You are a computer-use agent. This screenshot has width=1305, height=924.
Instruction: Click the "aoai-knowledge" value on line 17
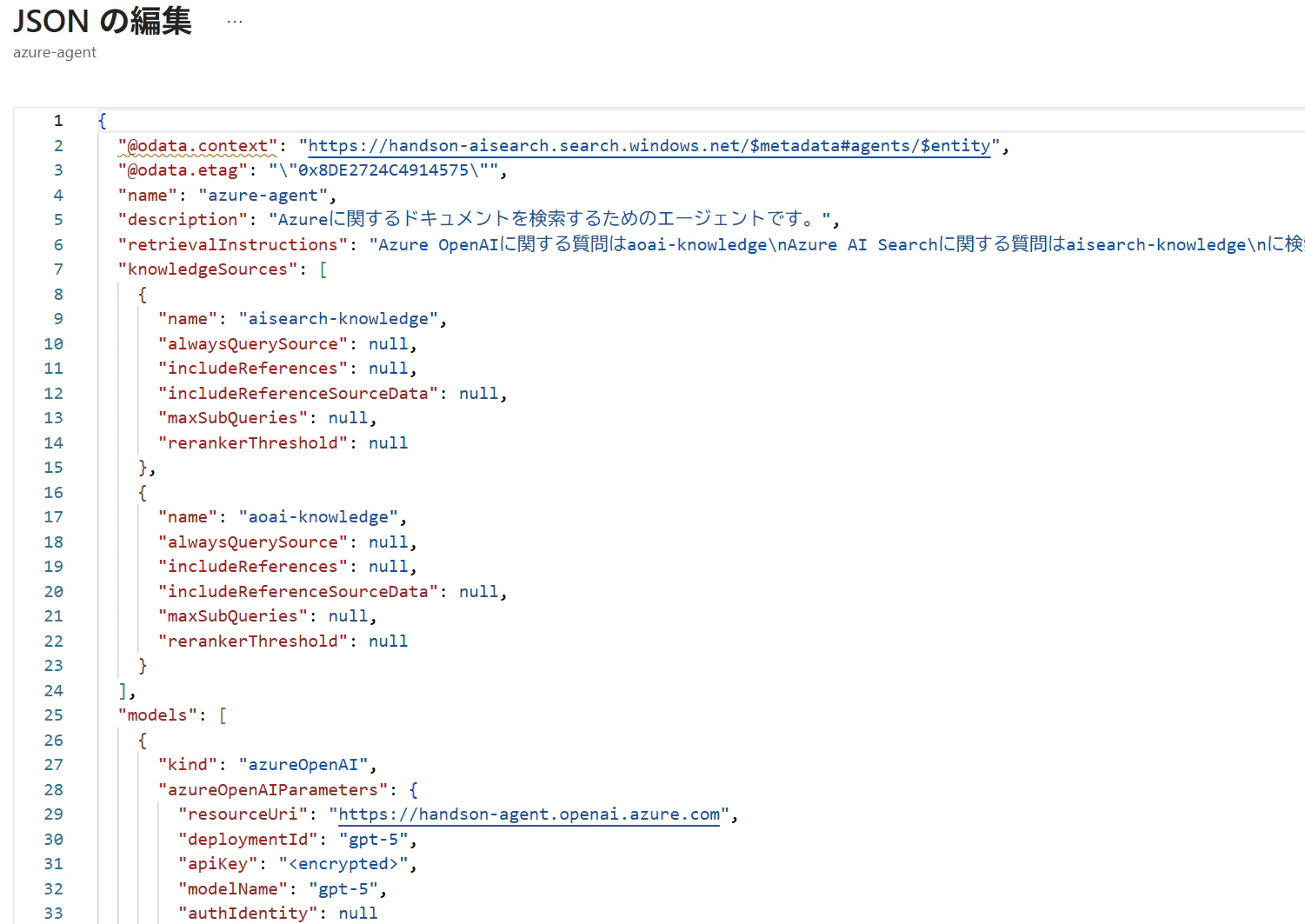pos(318,517)
